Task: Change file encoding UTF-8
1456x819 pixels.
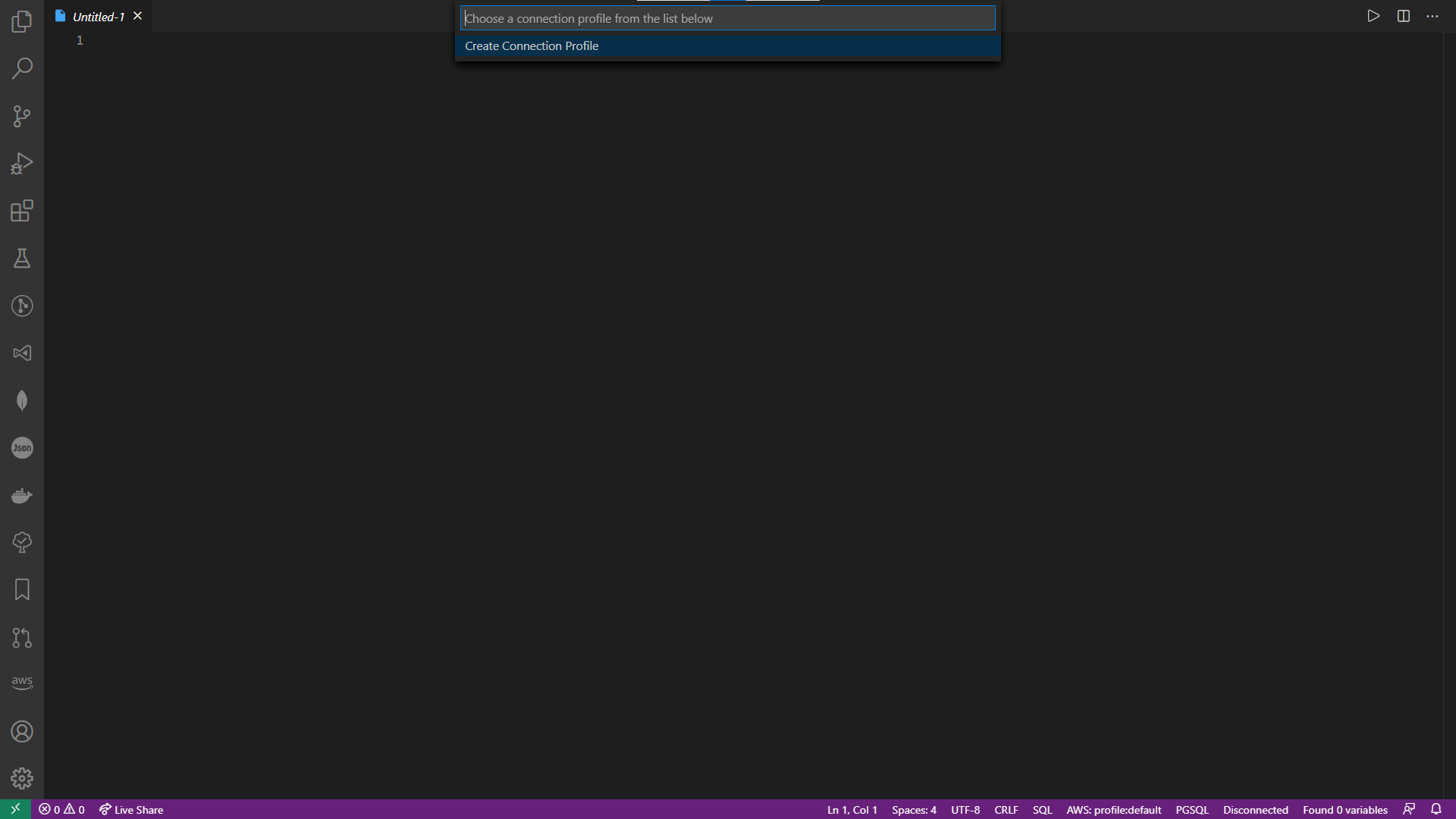Action: 965,809
